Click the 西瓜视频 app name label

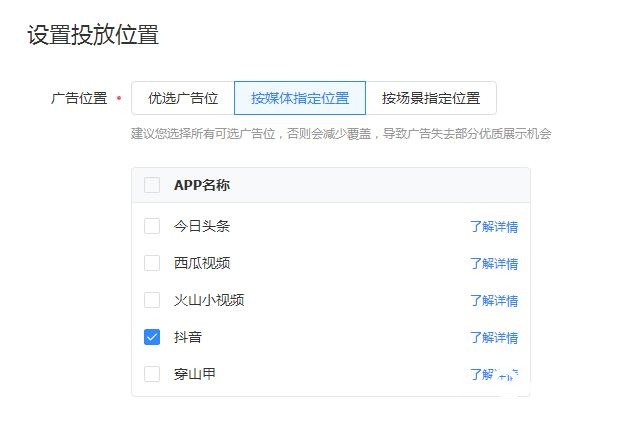(x=202, y=263)
